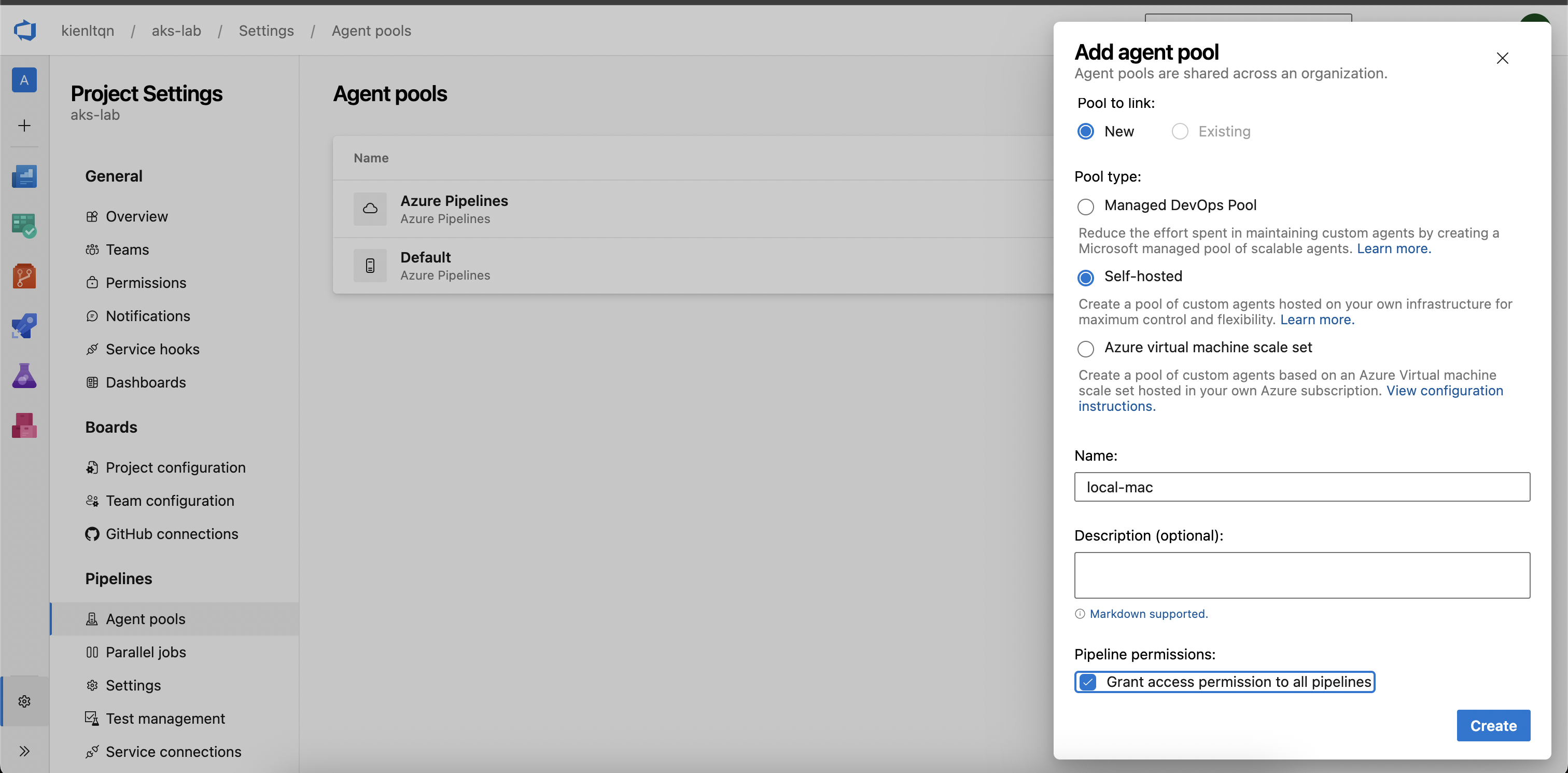Screen dimensions: 1568x773
Task: Open the Artifacts icon in left sidebar
Action: 24,426
